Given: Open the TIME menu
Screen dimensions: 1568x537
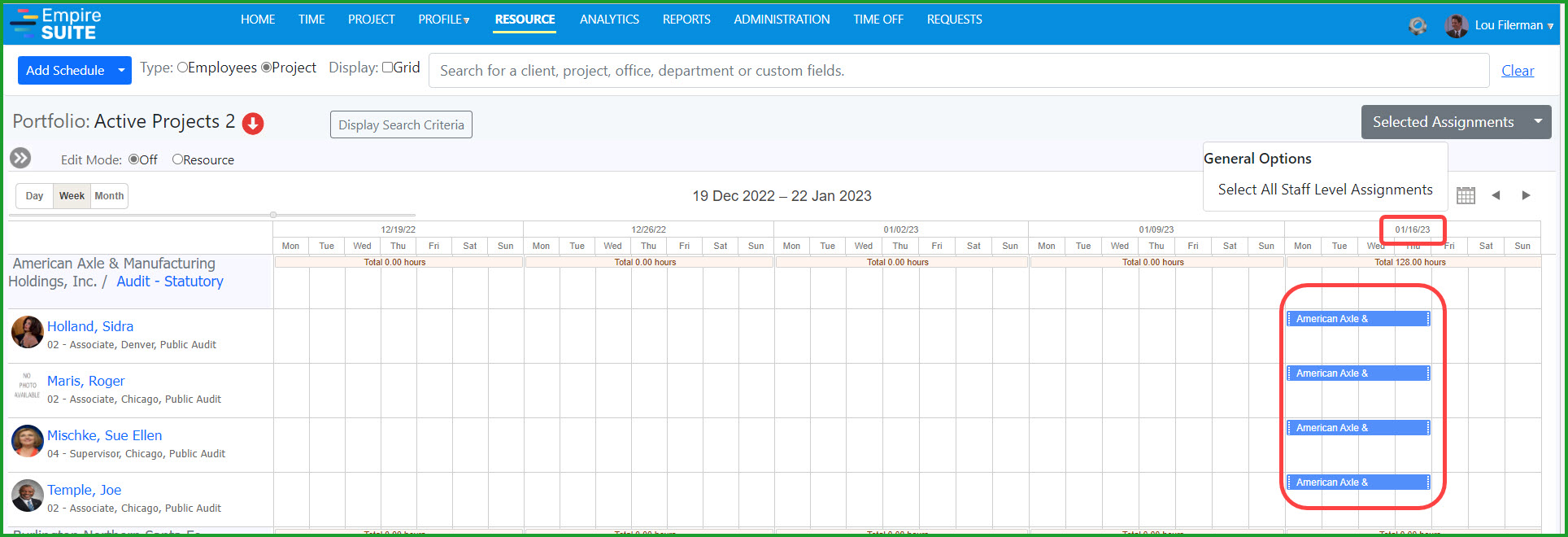Looking at the screenshot, I should (x=311, y=20).
